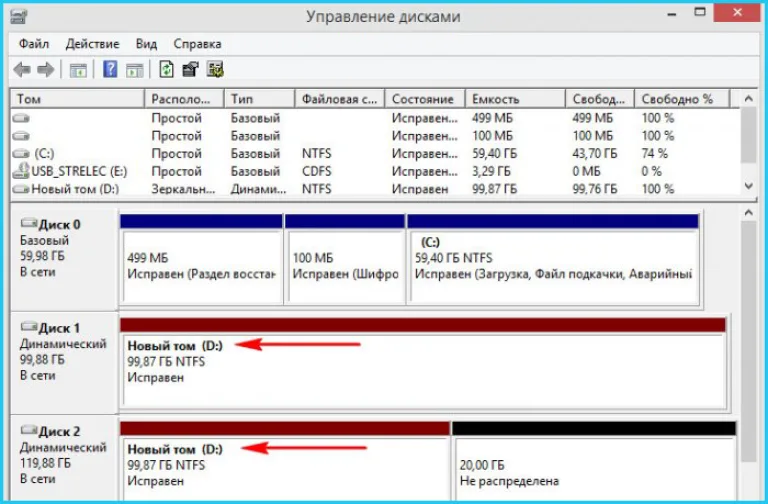Screen dimensions: 768x504
Task: Sort by the Располо... column header
Action: pos(185,99)
